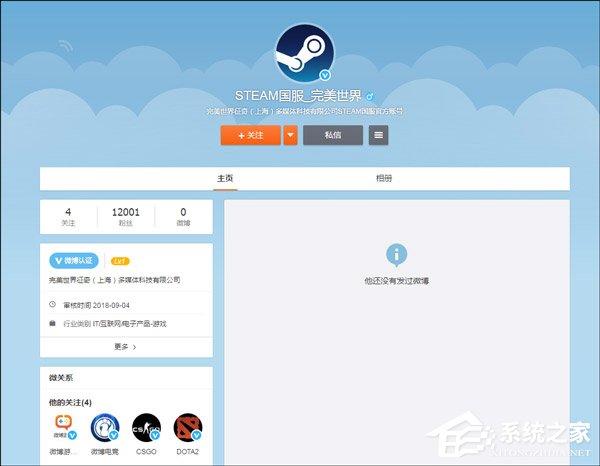Image resolution: width=600 pixels, height=466 pixels.
Task: Click the company description line under the username
Action: click(x=305, y=111)
